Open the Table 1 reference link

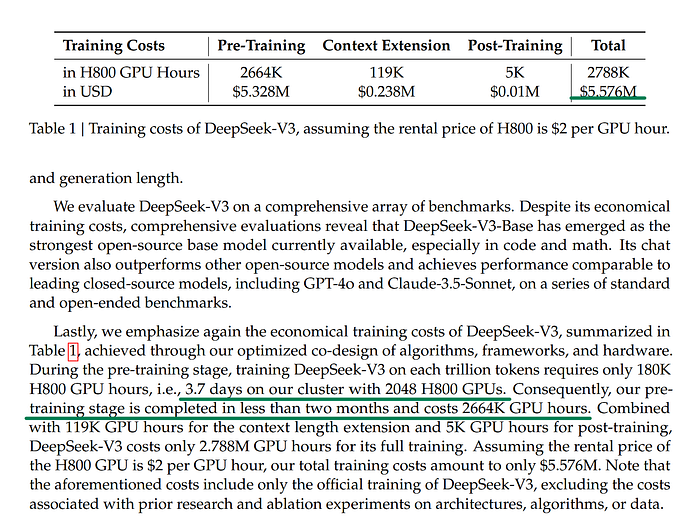[73, 351]
